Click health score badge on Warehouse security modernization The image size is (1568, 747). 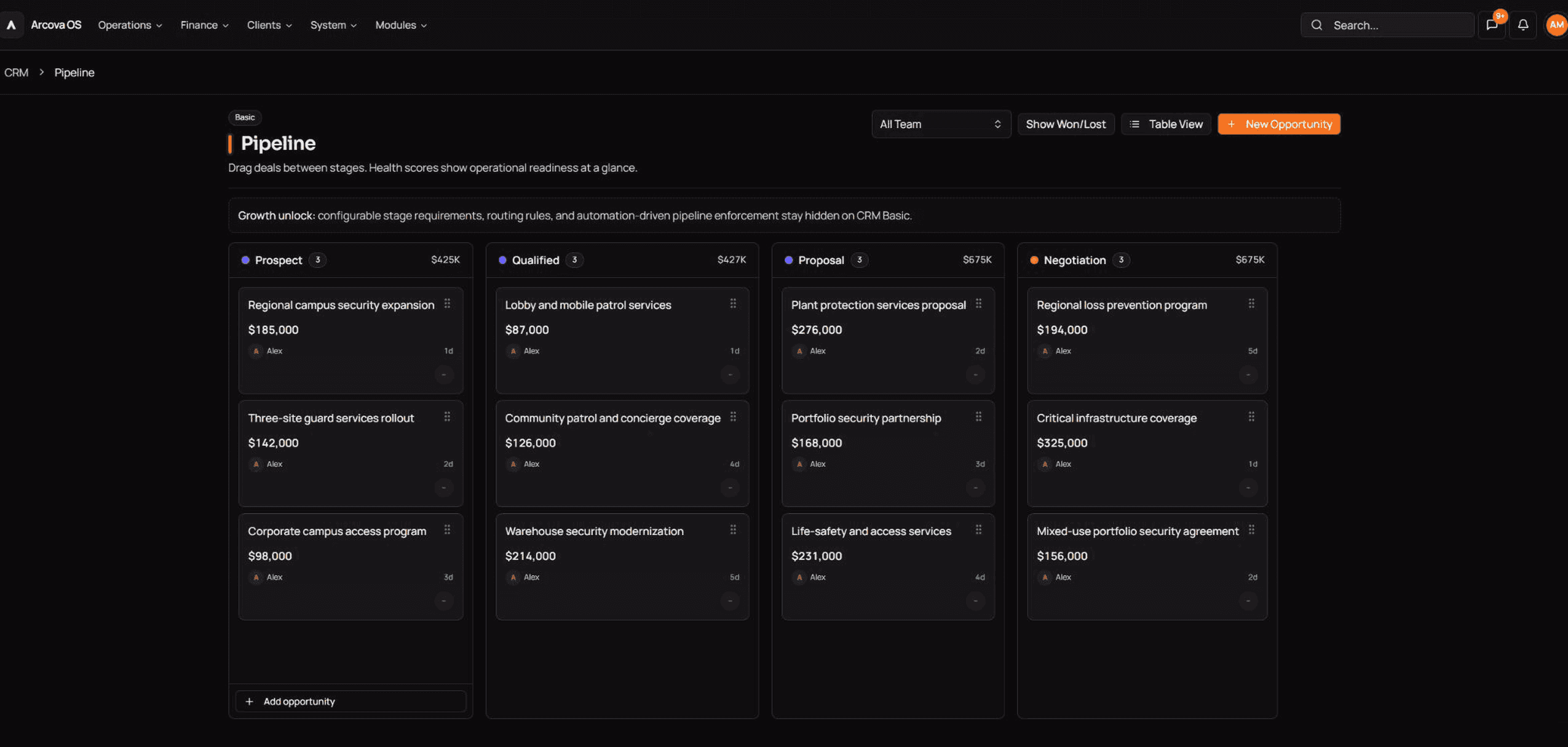click(x=730, y=601)
